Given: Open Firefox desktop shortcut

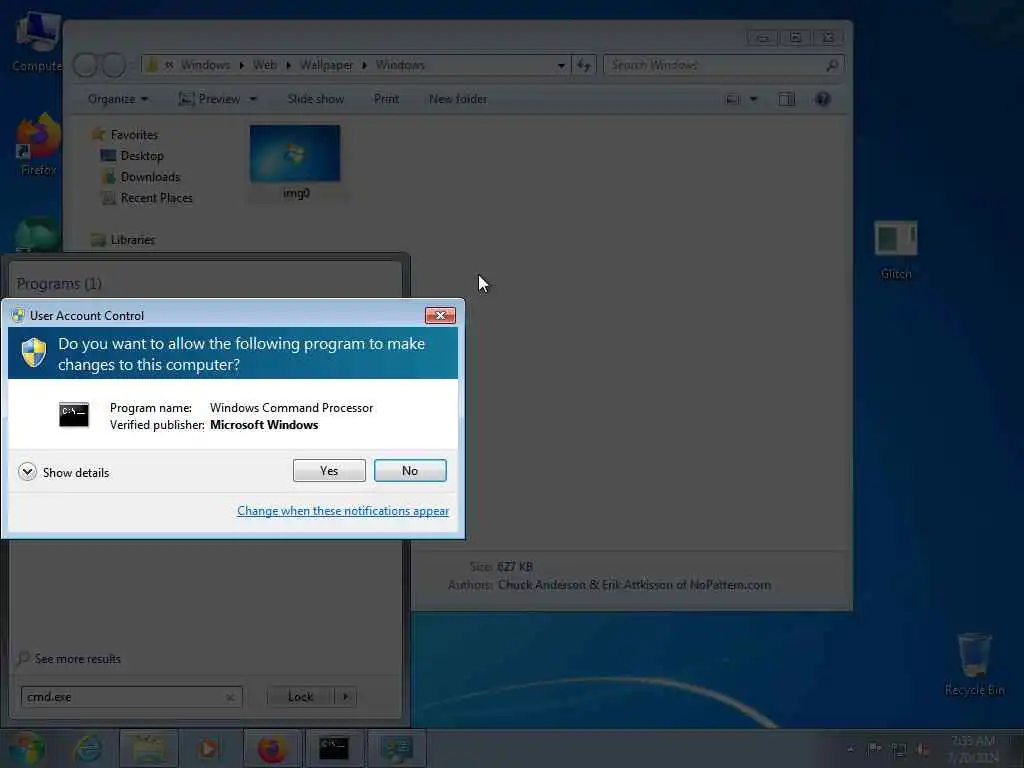Looking at the screenshot, I should pyautogui.click(x=38, y=145).
